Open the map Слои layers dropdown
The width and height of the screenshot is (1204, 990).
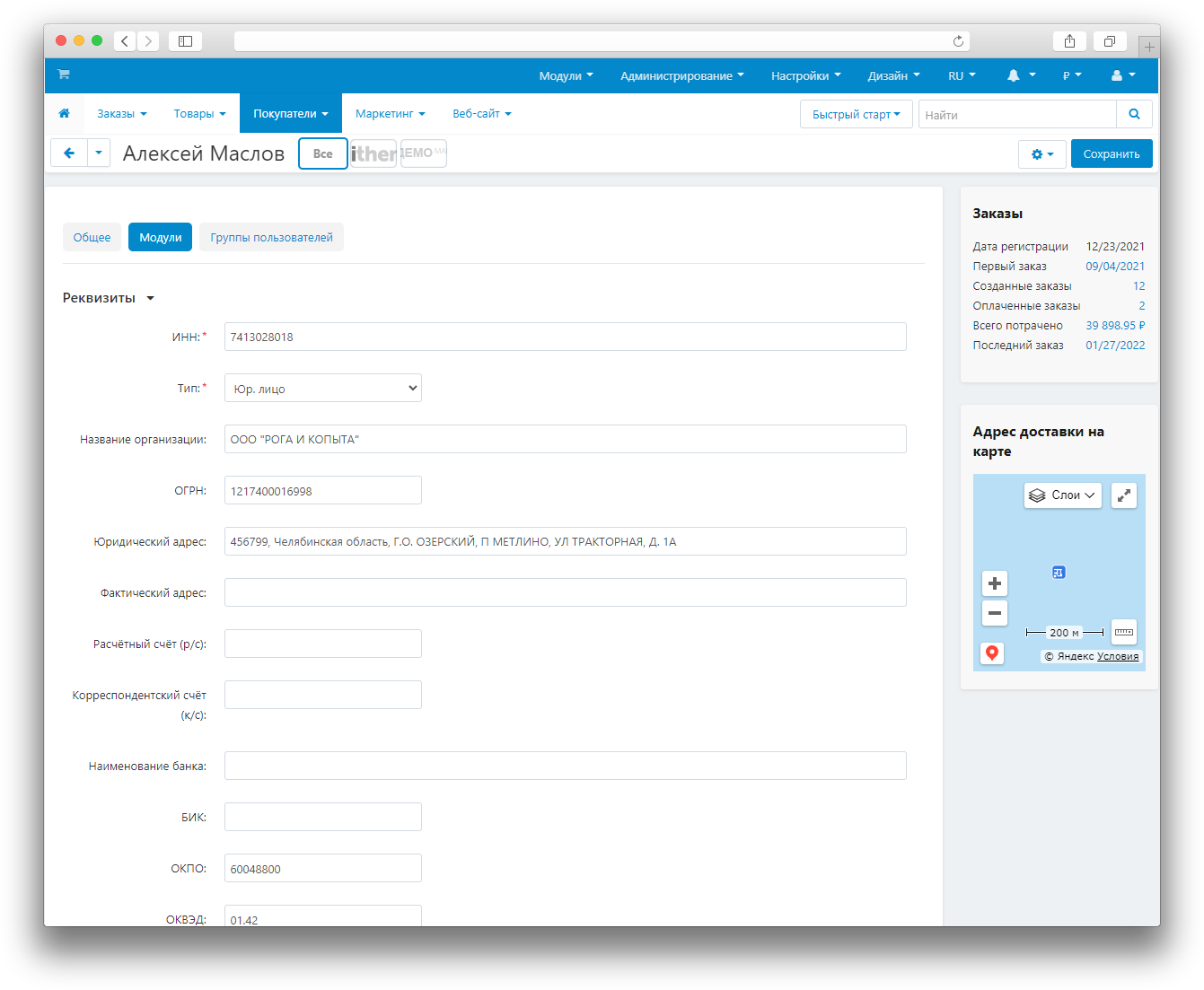tap(1062, 495)
